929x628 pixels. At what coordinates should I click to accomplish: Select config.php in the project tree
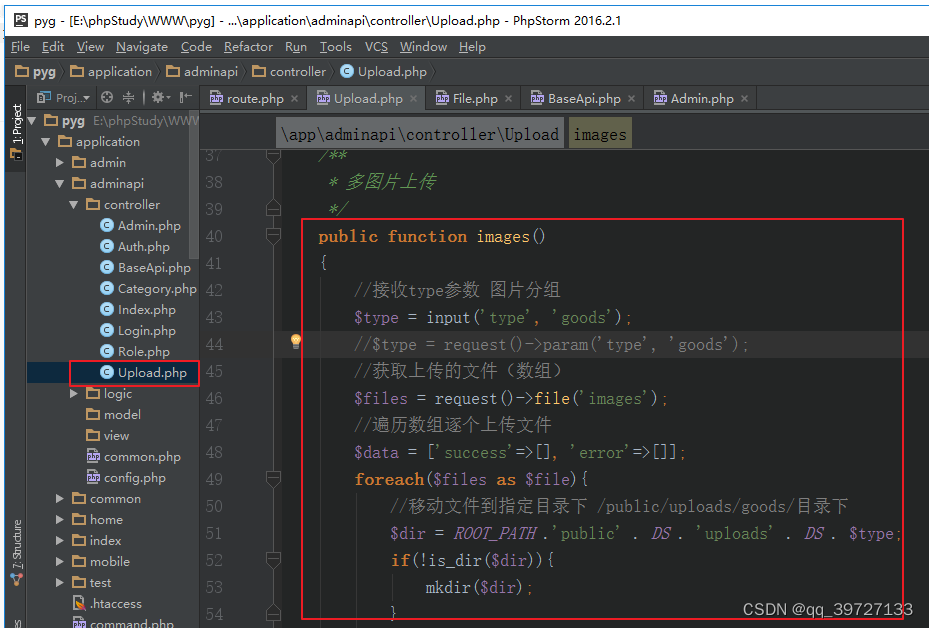126,478
